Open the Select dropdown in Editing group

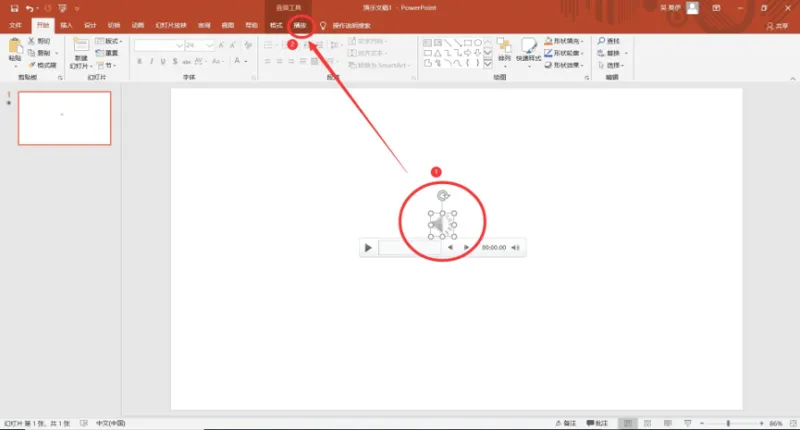611,65
